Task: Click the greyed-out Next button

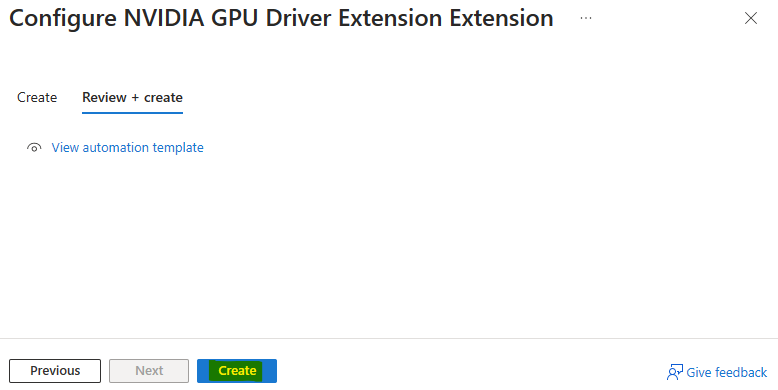Action: (x=149, y=371)
